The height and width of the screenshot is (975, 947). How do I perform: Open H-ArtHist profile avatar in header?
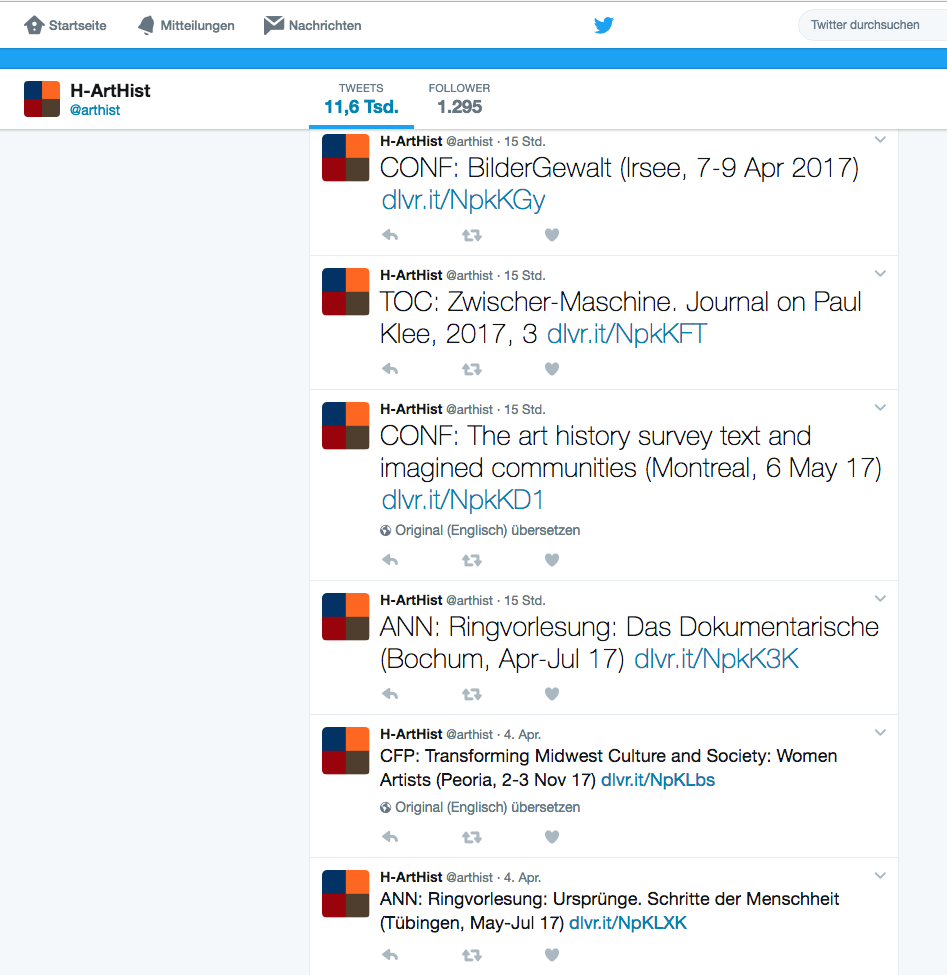click(42, 99)
